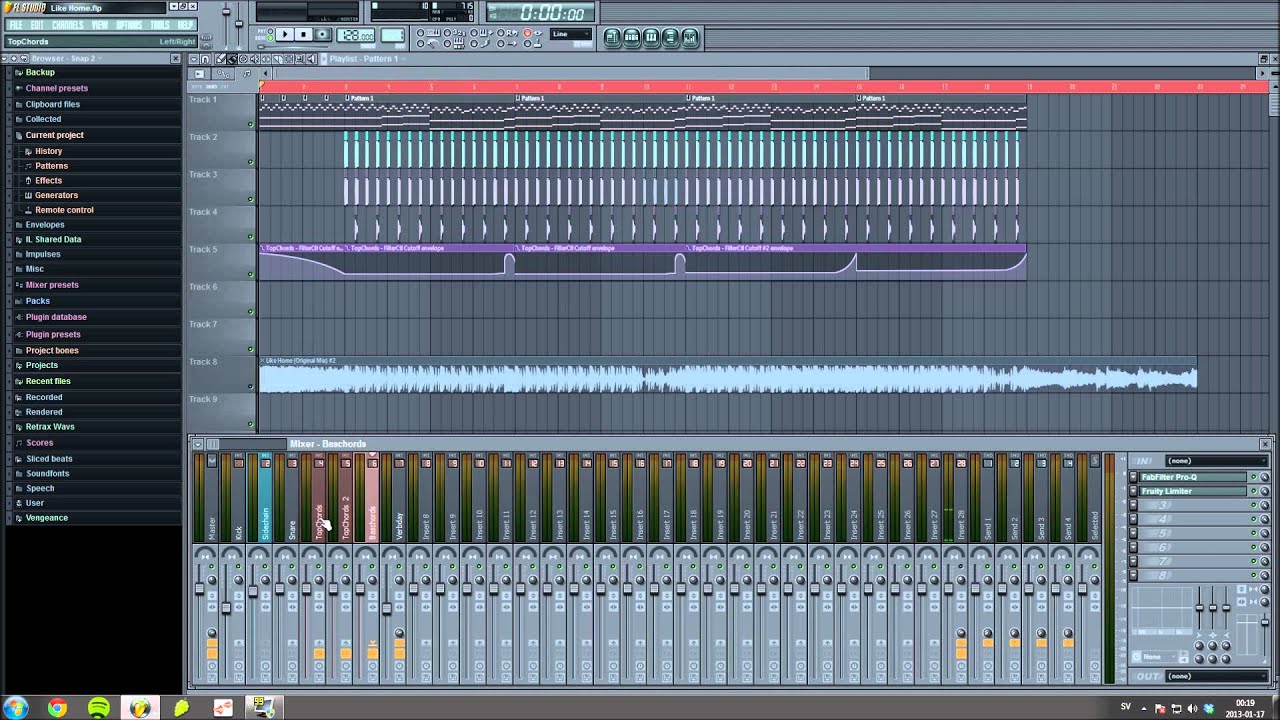
Task: Open the Chrome icon in taskbar
Action: coord(57,708)
